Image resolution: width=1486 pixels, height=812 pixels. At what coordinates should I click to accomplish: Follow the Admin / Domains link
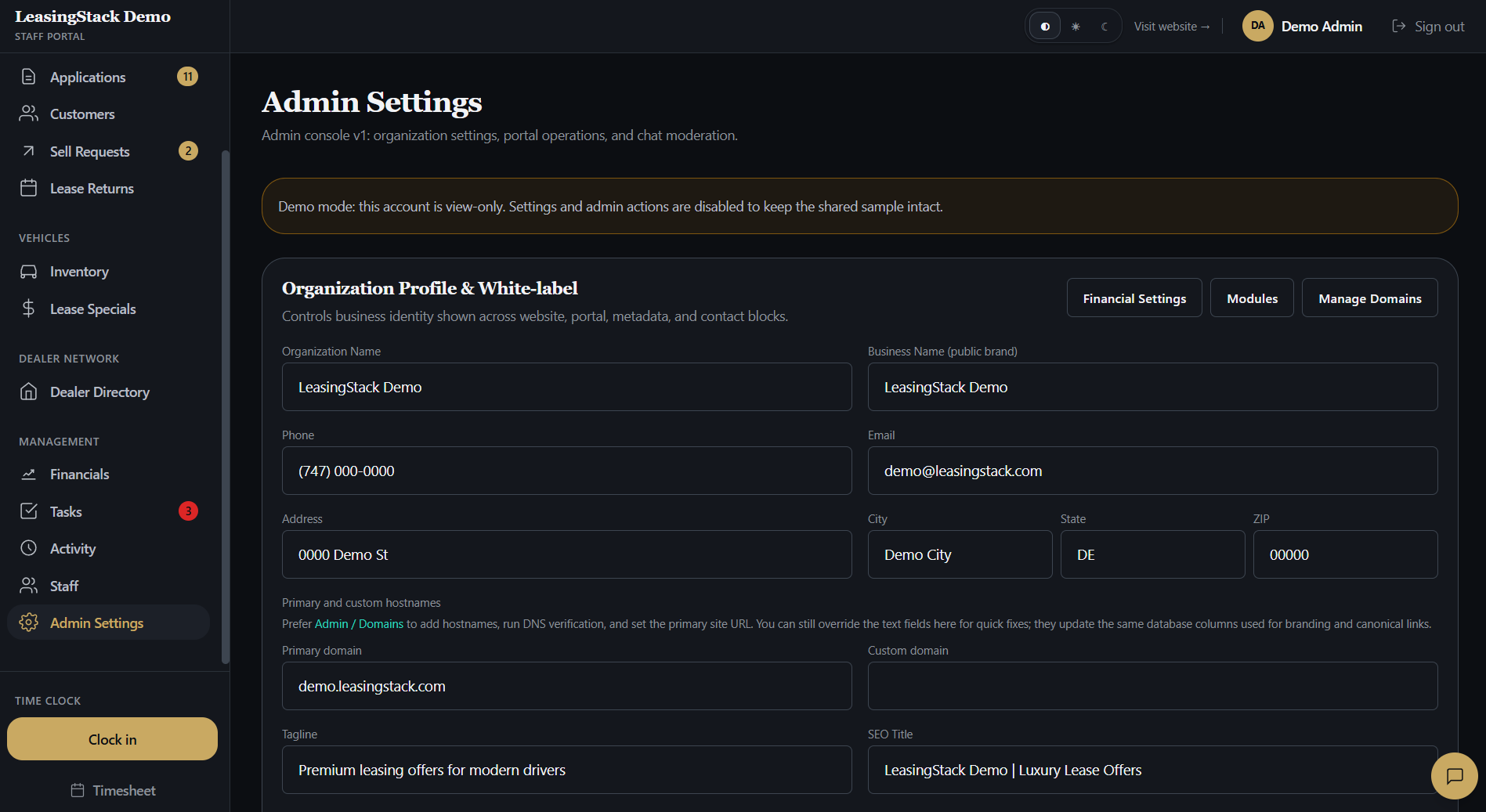click(359, 624)
